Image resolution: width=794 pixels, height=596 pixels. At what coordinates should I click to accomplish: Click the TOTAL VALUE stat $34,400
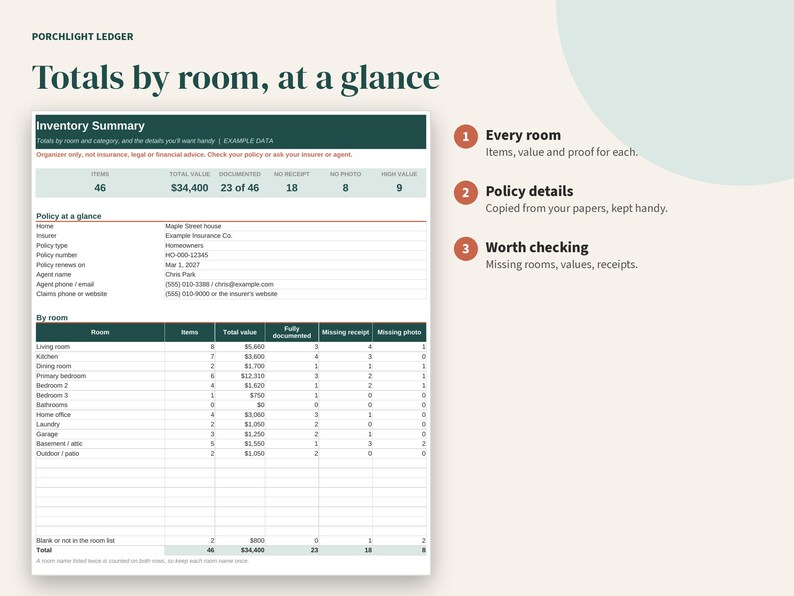pos(189,182)
